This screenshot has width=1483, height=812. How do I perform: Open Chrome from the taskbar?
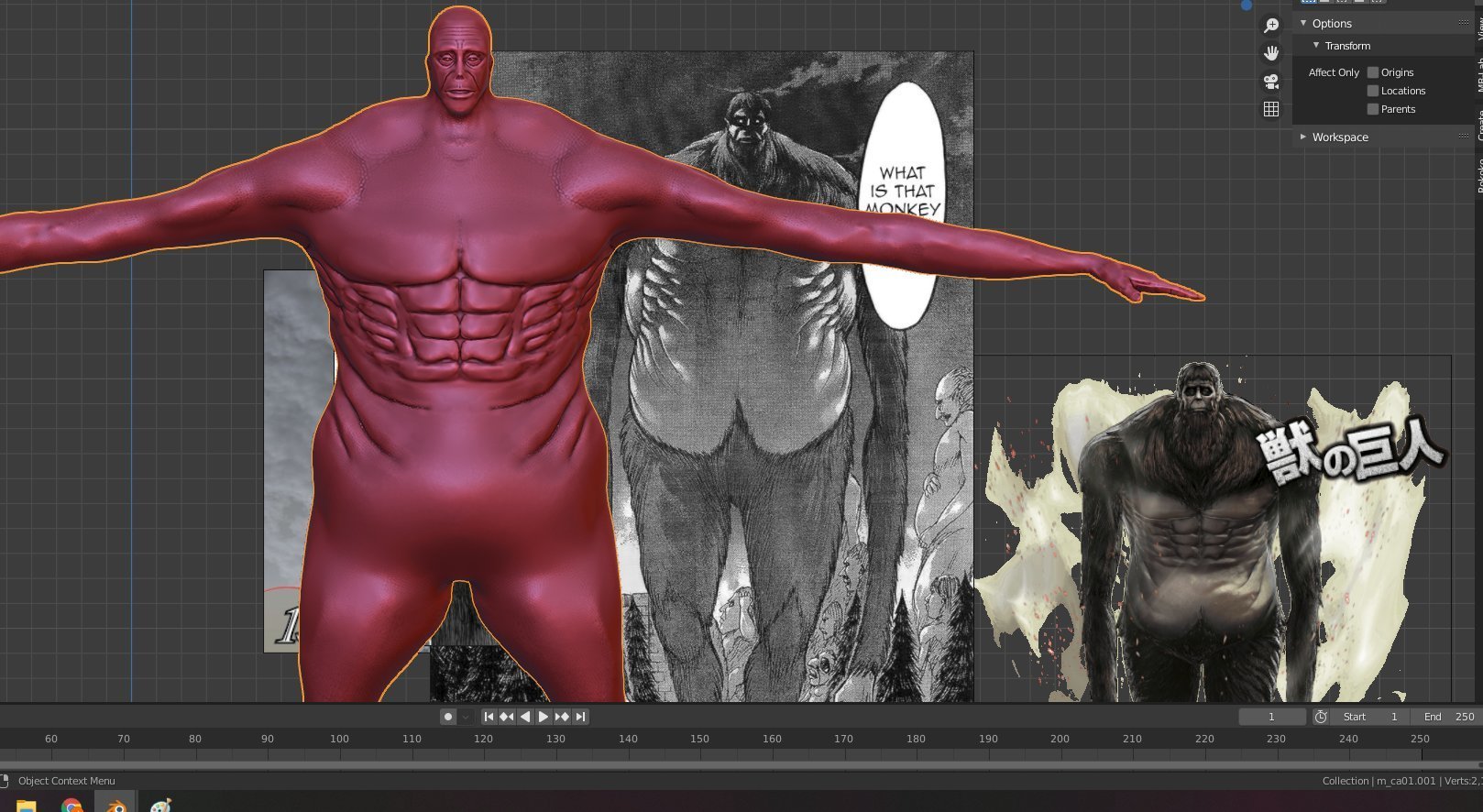click(71, 807)
